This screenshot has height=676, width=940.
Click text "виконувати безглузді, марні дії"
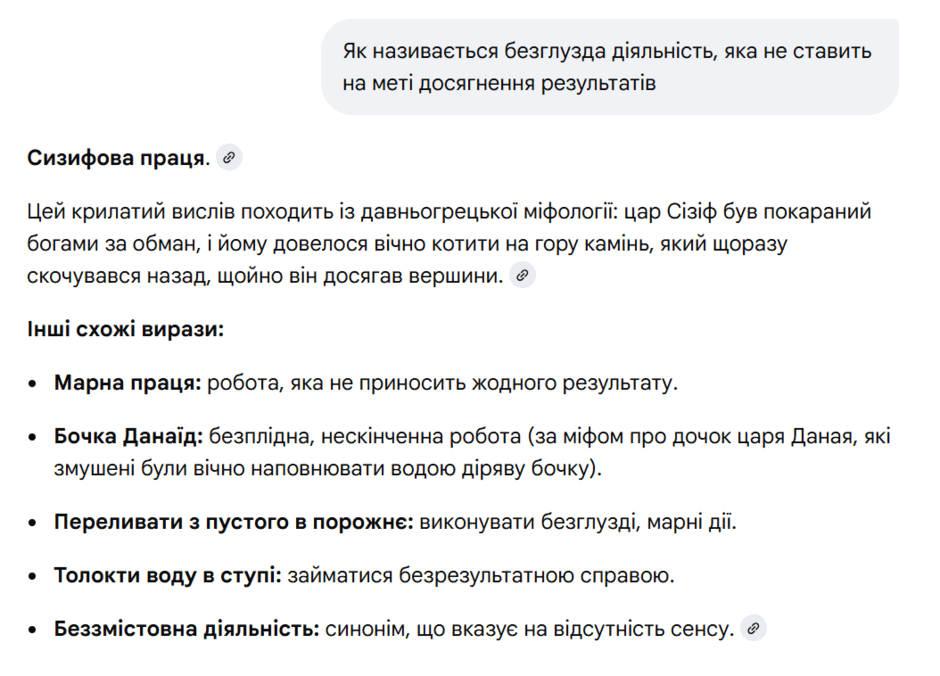(578, 522)
